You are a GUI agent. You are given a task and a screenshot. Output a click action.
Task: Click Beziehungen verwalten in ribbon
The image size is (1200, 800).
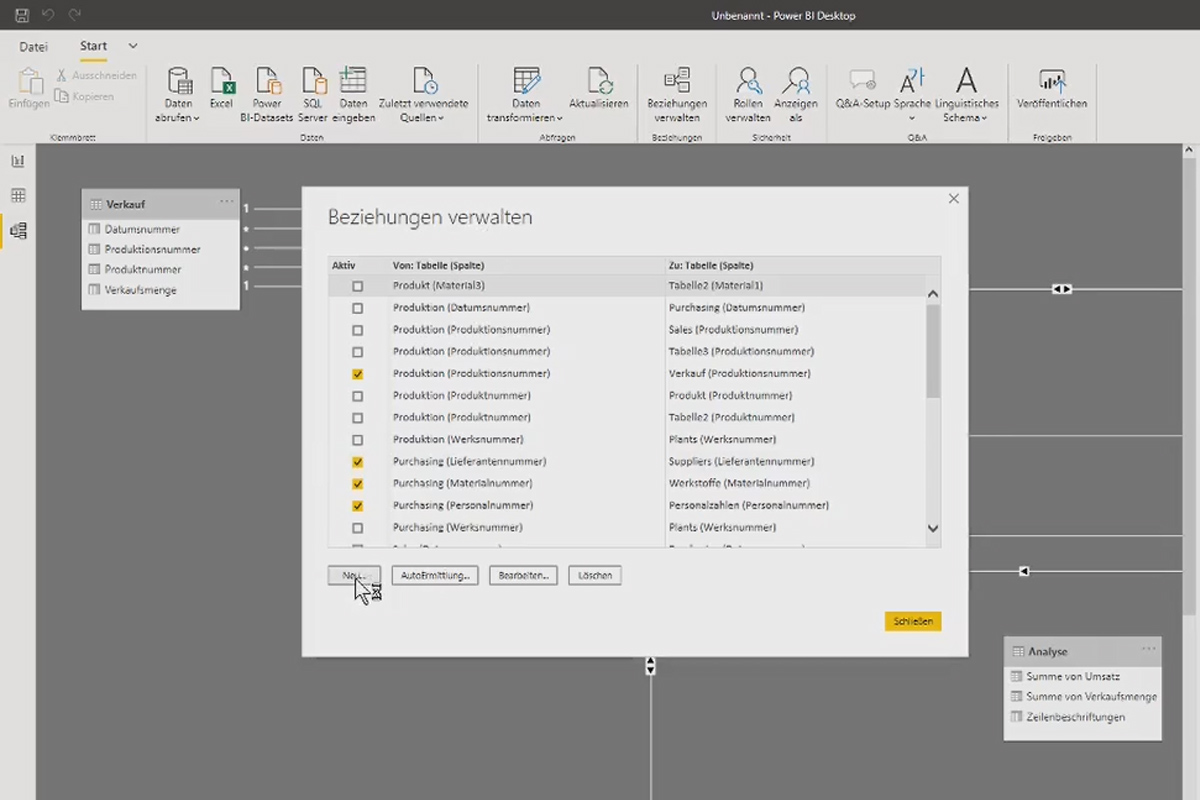point(677,95)
